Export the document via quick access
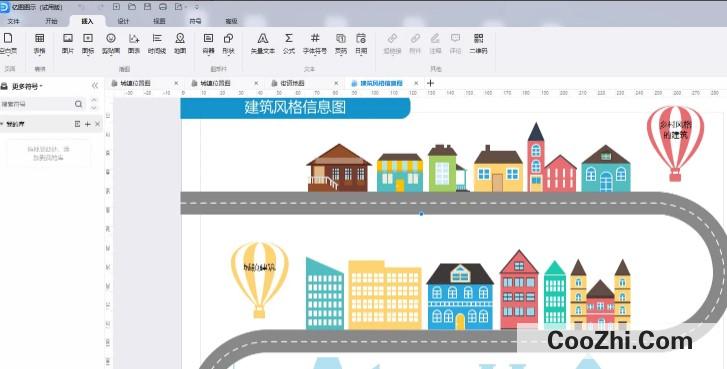 (179, 7)
